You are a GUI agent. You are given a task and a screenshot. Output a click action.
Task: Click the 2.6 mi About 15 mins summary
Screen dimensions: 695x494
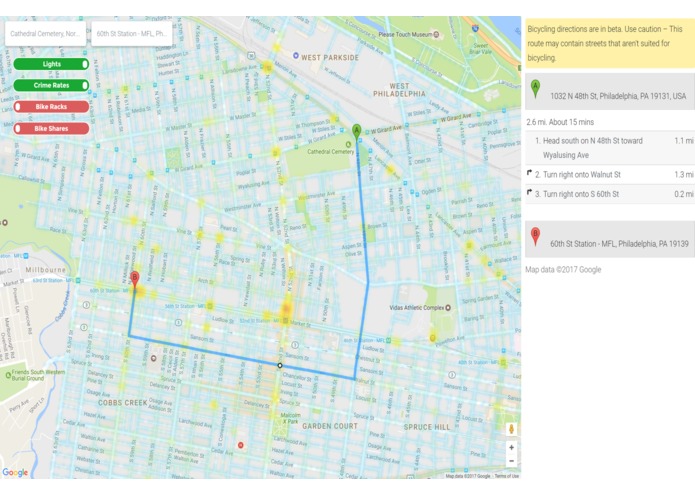(x=560, y=122)
